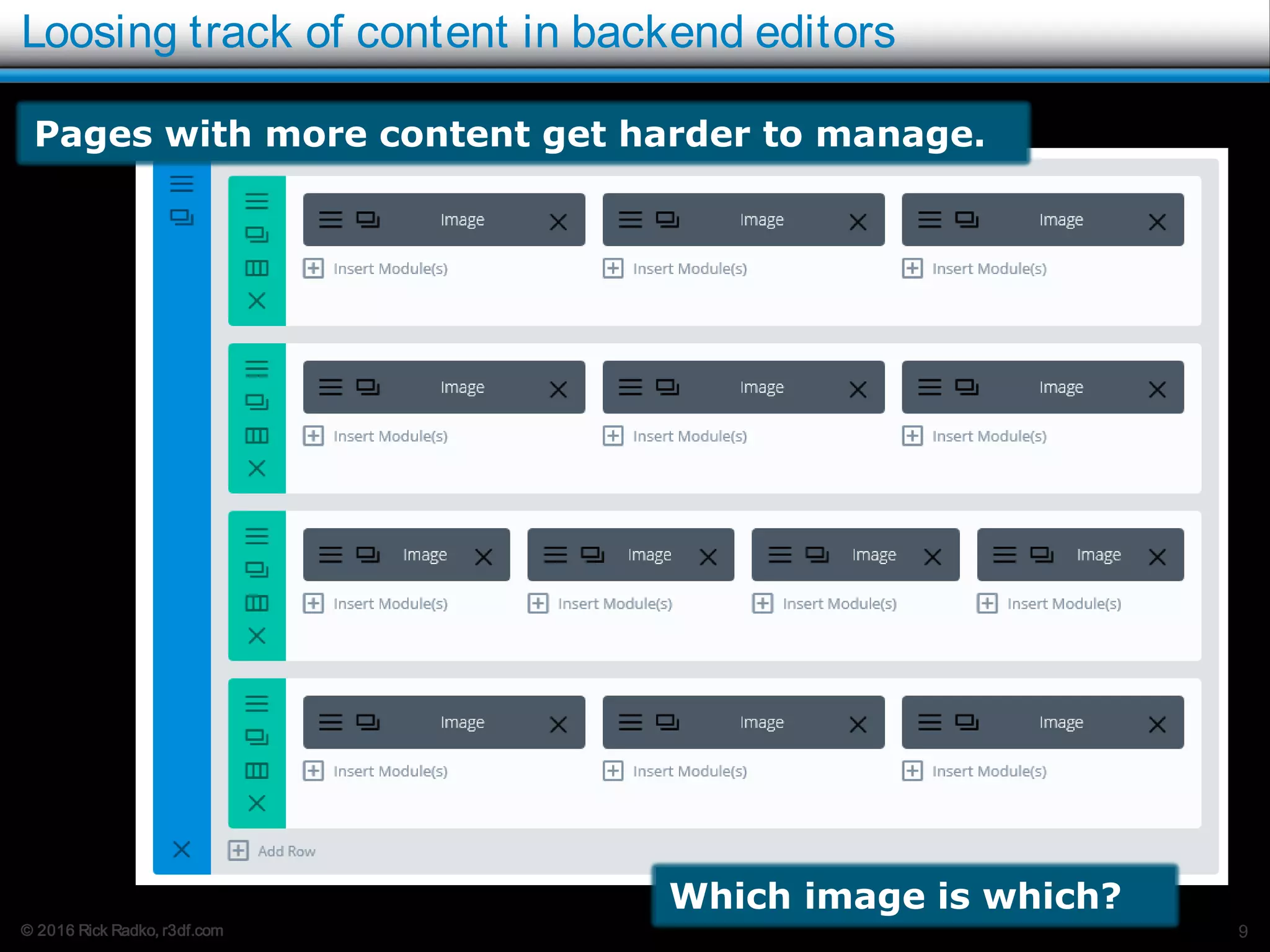Change column structure of second row
Image resolution: width=1270 pixels, height=952 pixels.
coord(257,436)
